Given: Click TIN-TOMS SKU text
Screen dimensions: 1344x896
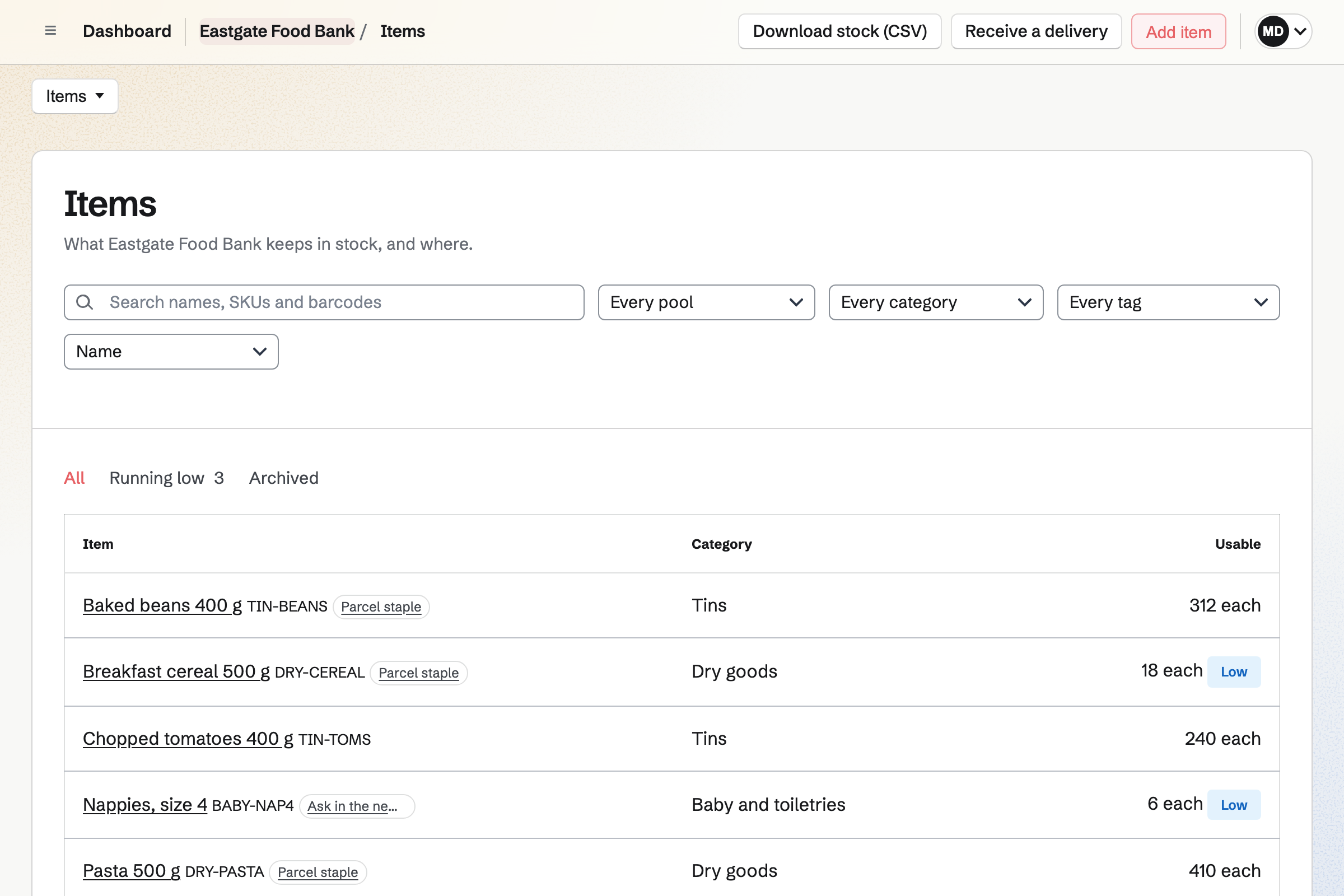Looking at the screenshot, I should [334, 739].
